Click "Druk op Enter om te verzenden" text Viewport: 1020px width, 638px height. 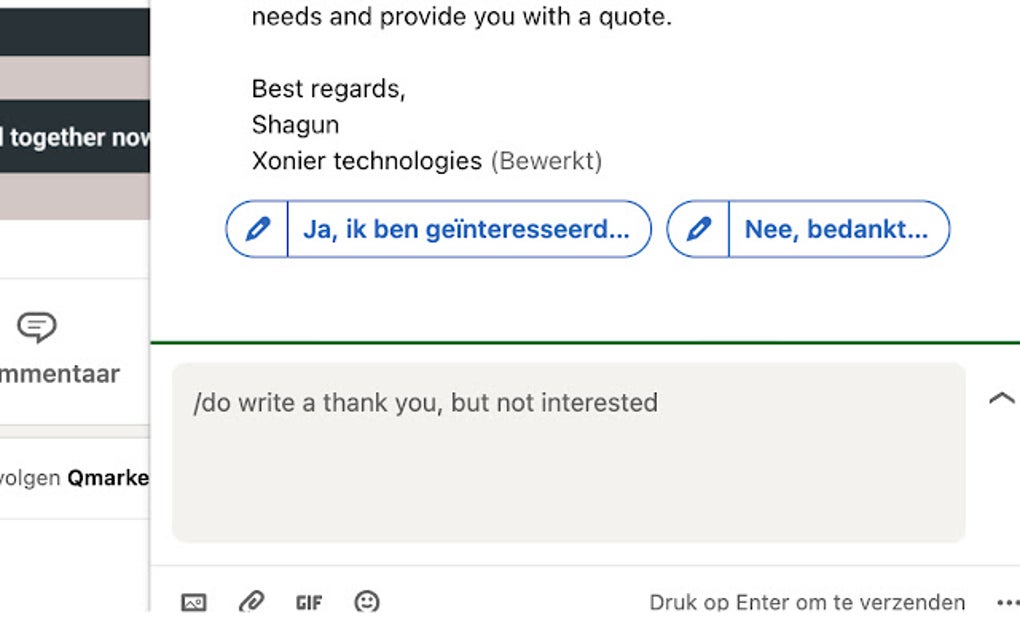pyautogui.click(x=807, y=602)
